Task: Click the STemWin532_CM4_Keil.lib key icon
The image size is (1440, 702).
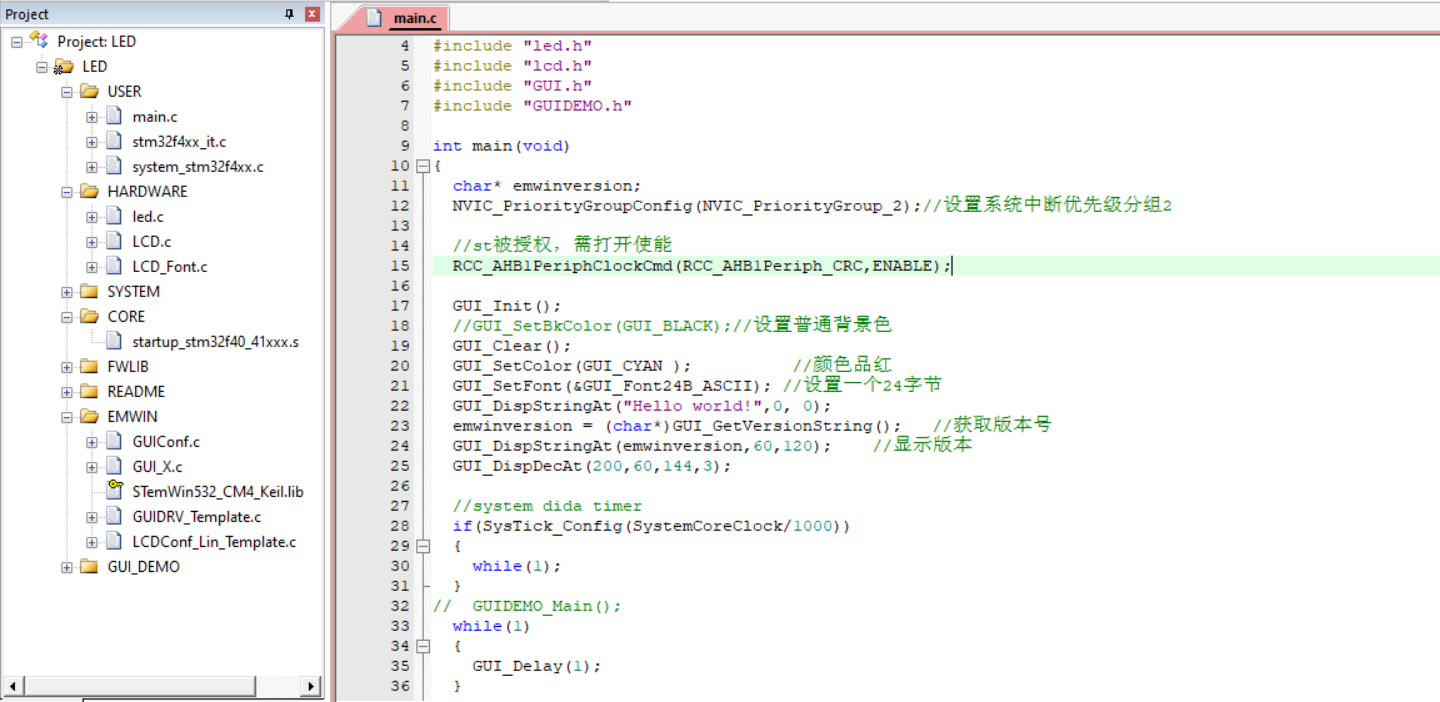Action: (x=114, y=490)
